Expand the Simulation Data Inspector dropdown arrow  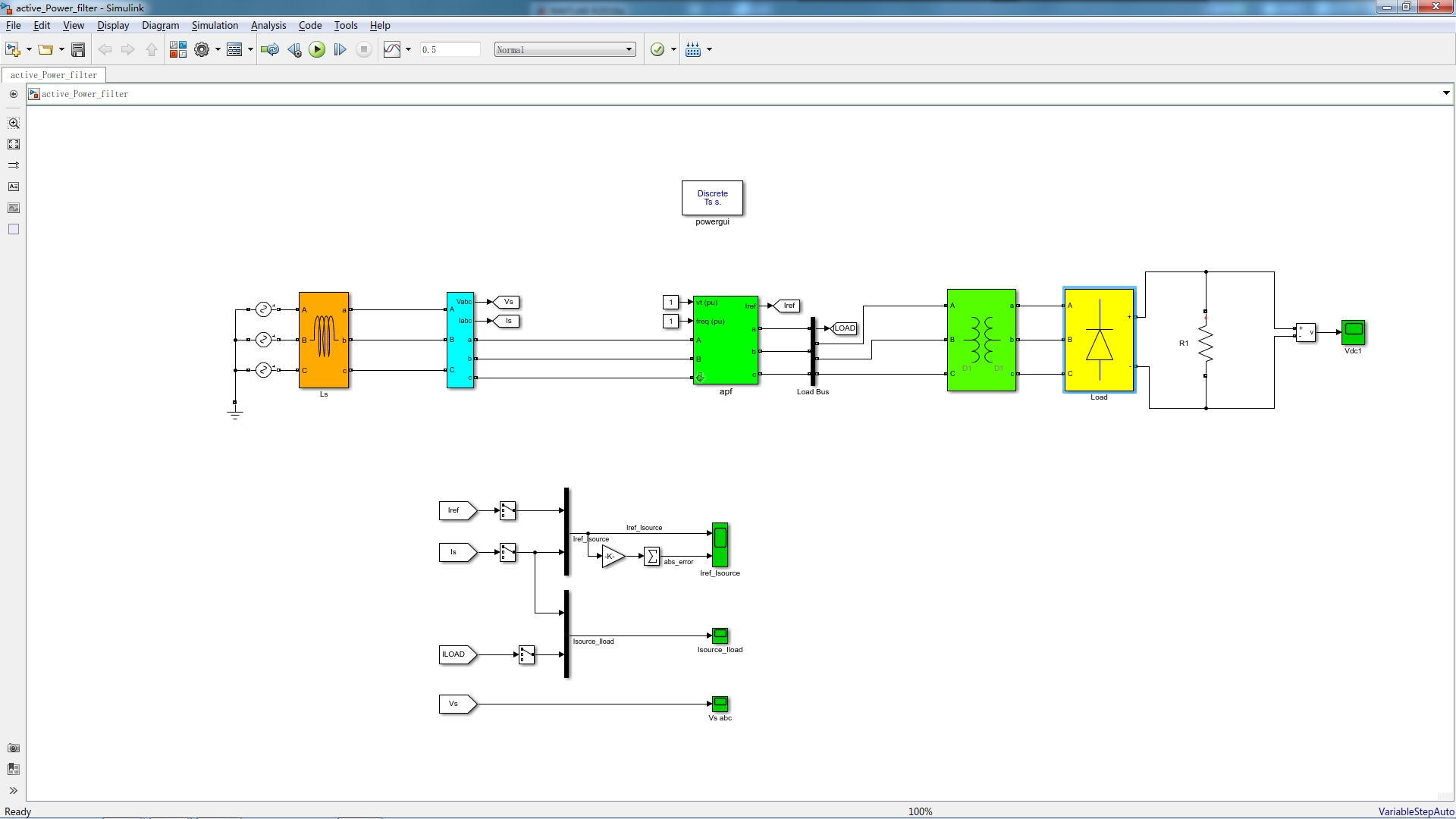click(x=408, y=50)
